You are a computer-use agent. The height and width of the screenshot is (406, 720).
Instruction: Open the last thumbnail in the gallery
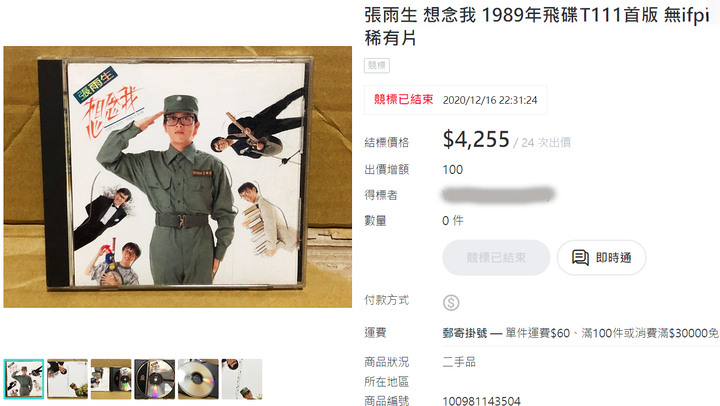point(242,378)
